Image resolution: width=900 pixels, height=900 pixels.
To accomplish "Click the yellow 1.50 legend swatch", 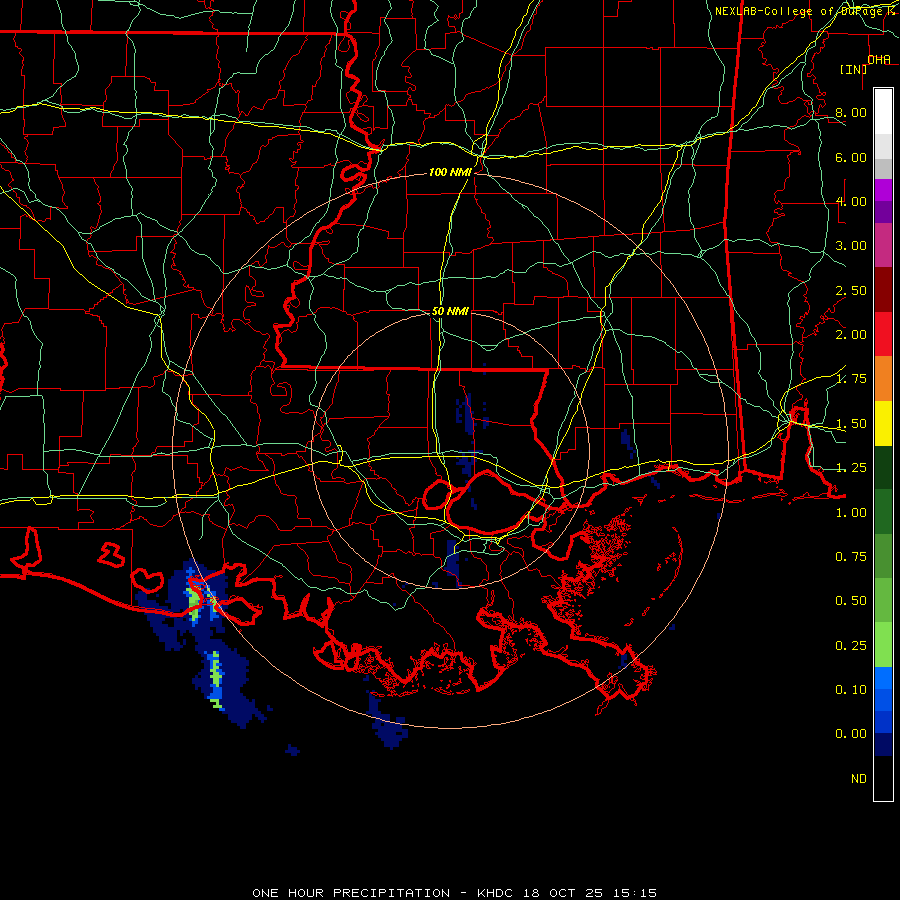I will (x=883, y=423).
